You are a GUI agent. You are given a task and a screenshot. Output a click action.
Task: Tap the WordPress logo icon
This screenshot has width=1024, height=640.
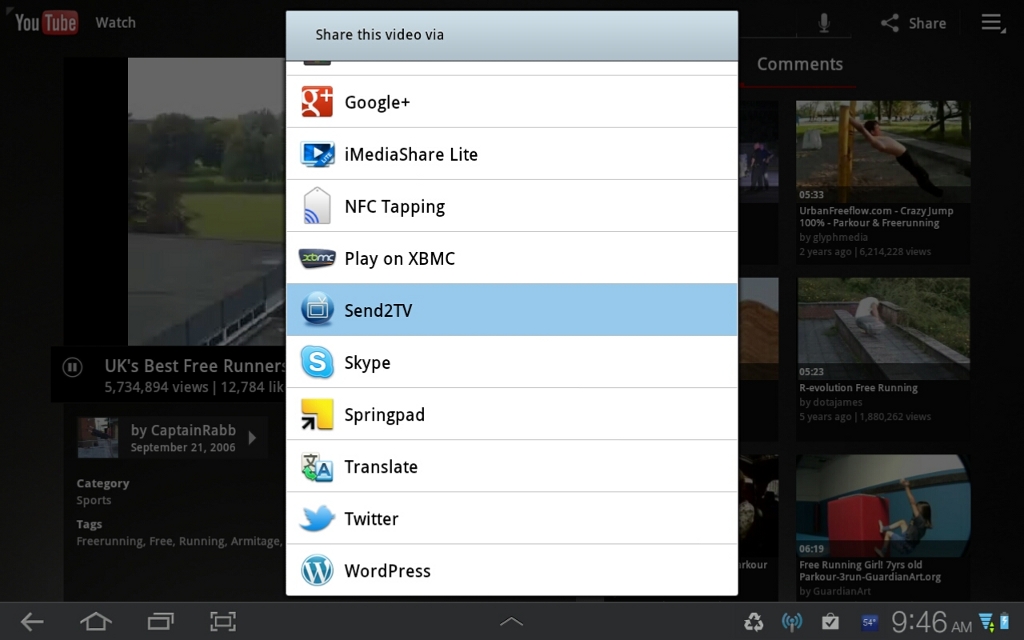point(317,570)
